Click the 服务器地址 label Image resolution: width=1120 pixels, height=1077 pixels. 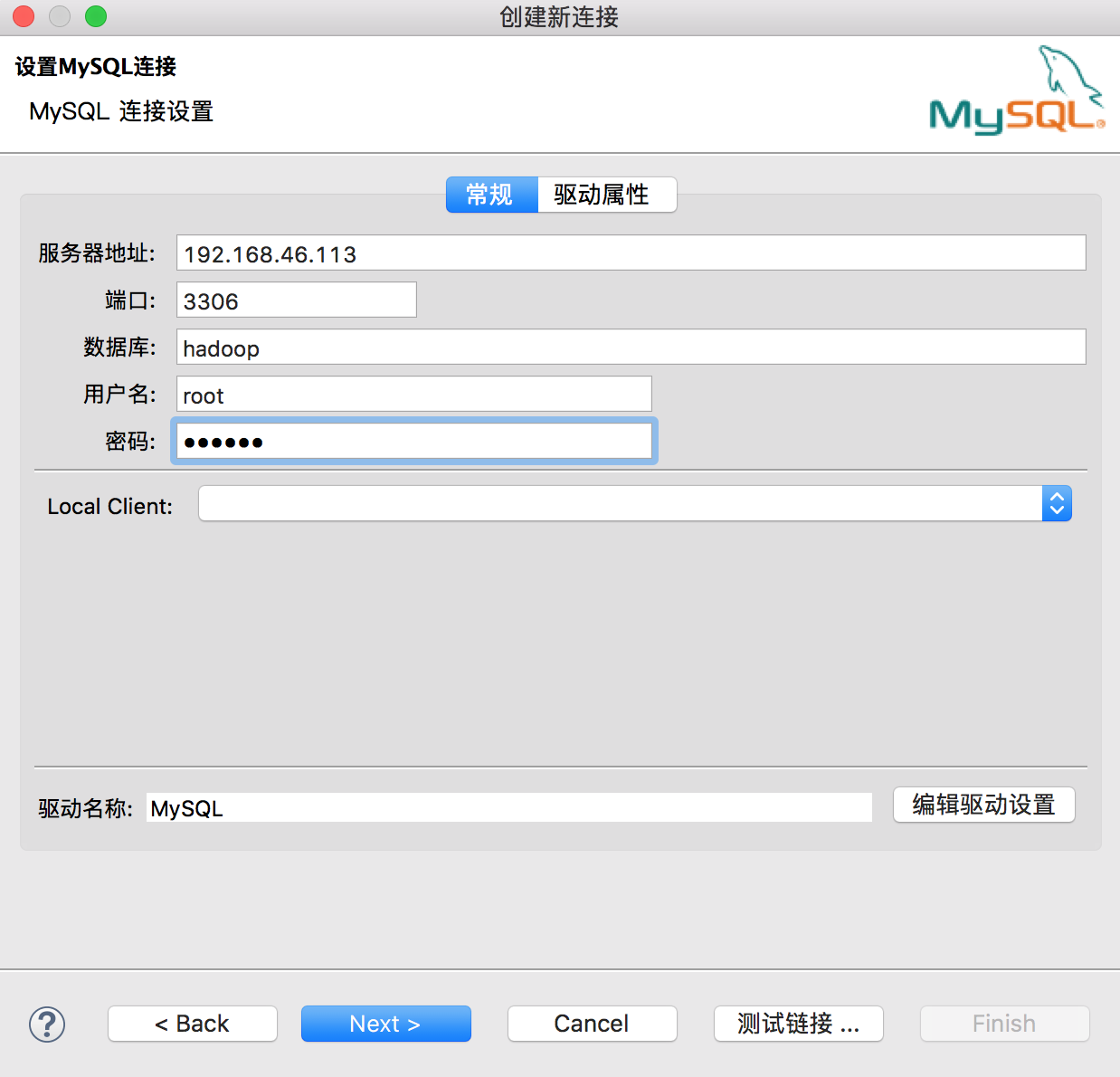coord(97,253)
